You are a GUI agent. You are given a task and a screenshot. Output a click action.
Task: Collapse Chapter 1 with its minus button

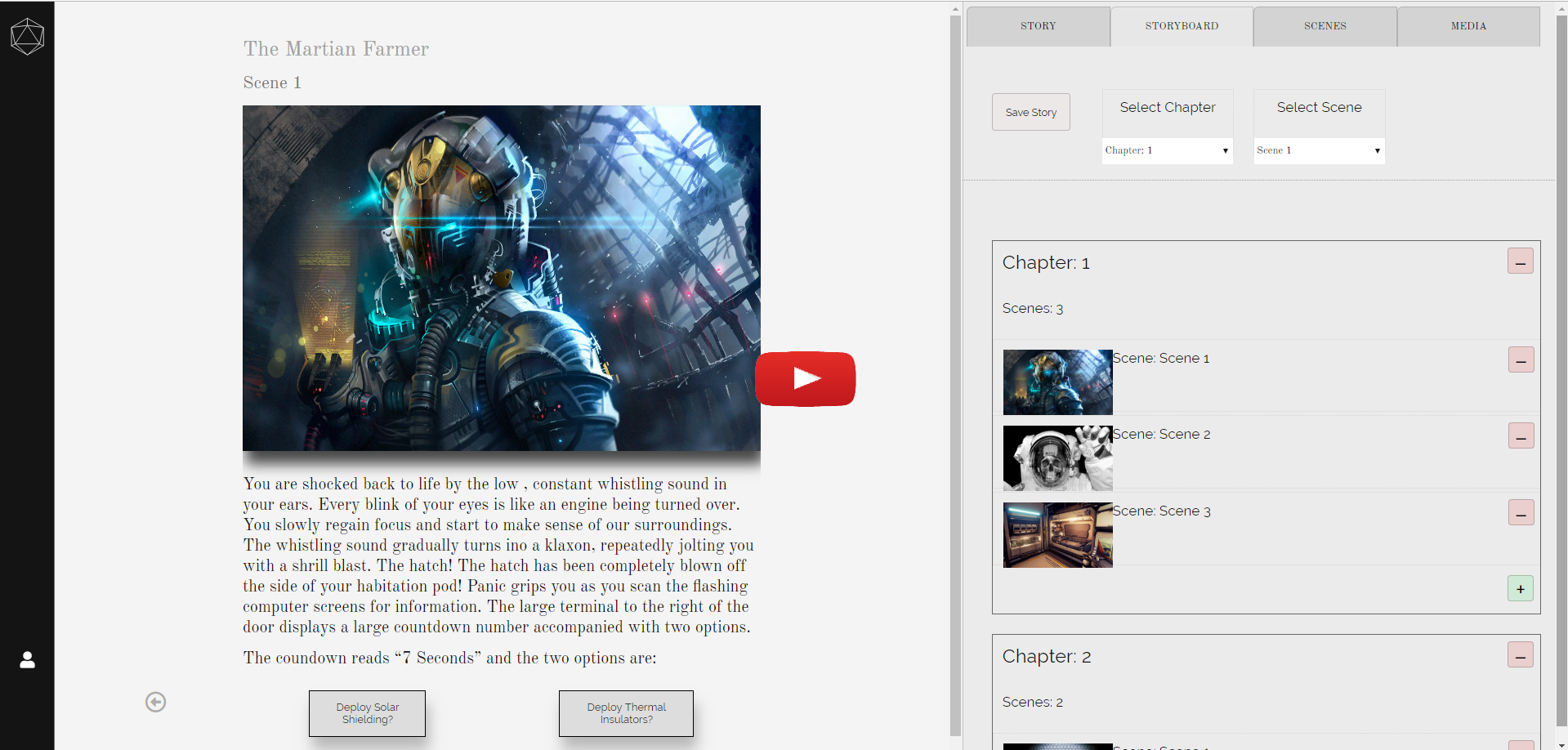point(1520,261)
